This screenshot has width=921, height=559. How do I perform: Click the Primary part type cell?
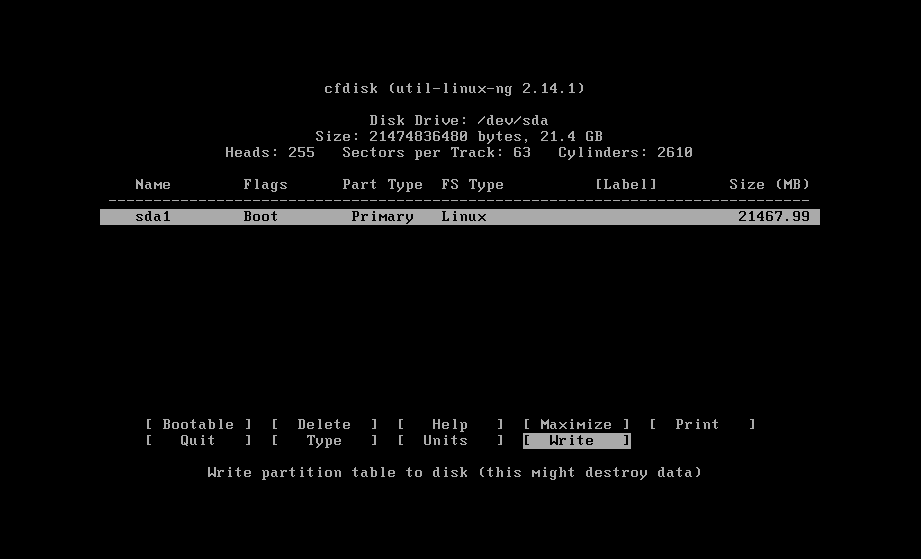[x=382, y=217]
